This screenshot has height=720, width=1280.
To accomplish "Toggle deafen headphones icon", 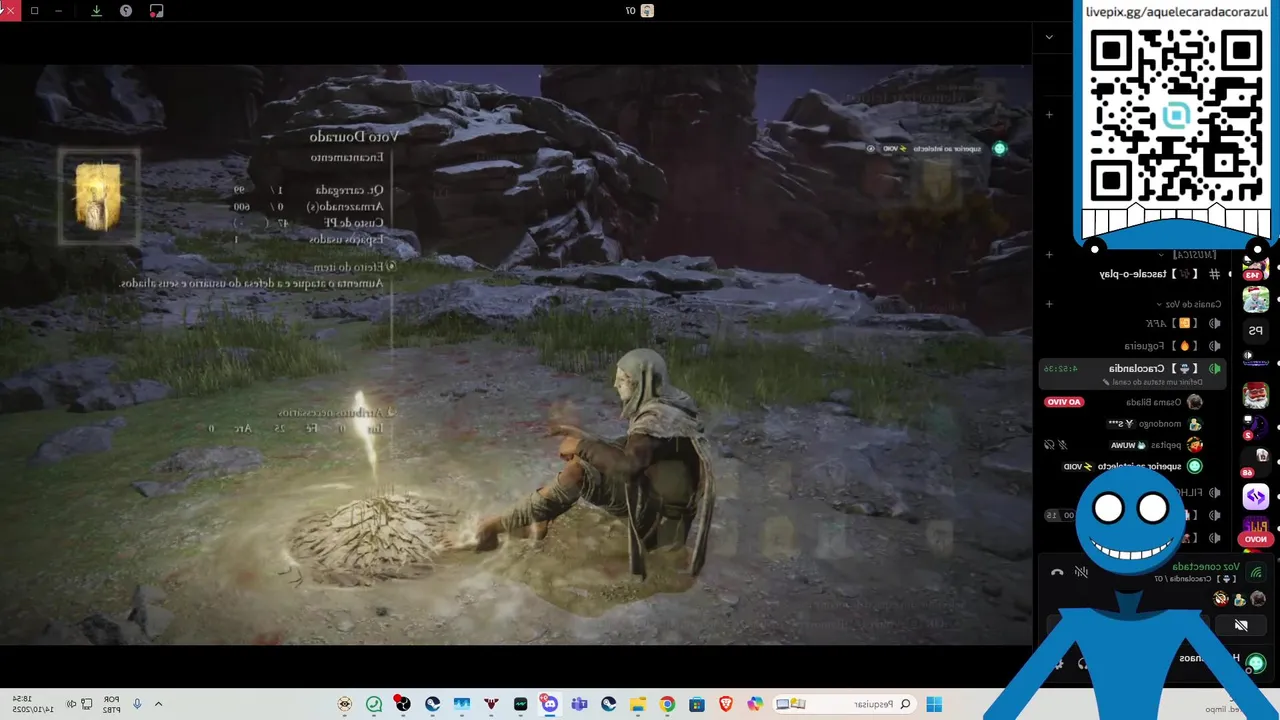I will [1082, 662].
